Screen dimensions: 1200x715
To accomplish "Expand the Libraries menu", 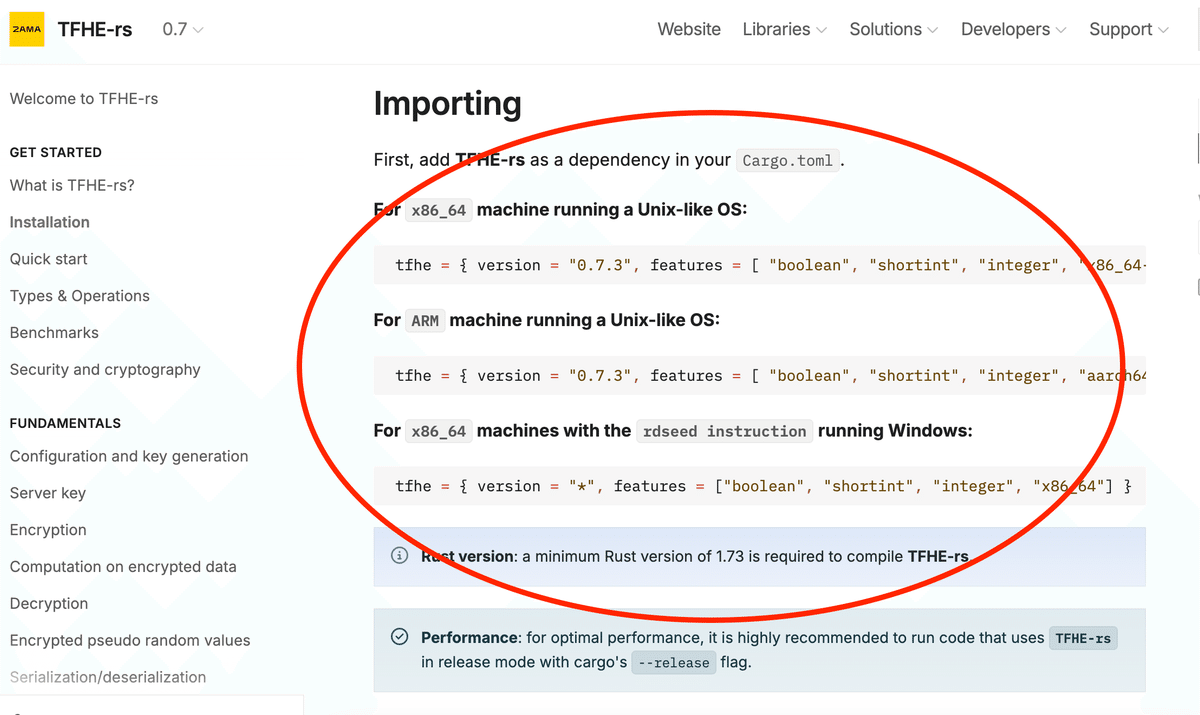I will [x=784, y=30].
